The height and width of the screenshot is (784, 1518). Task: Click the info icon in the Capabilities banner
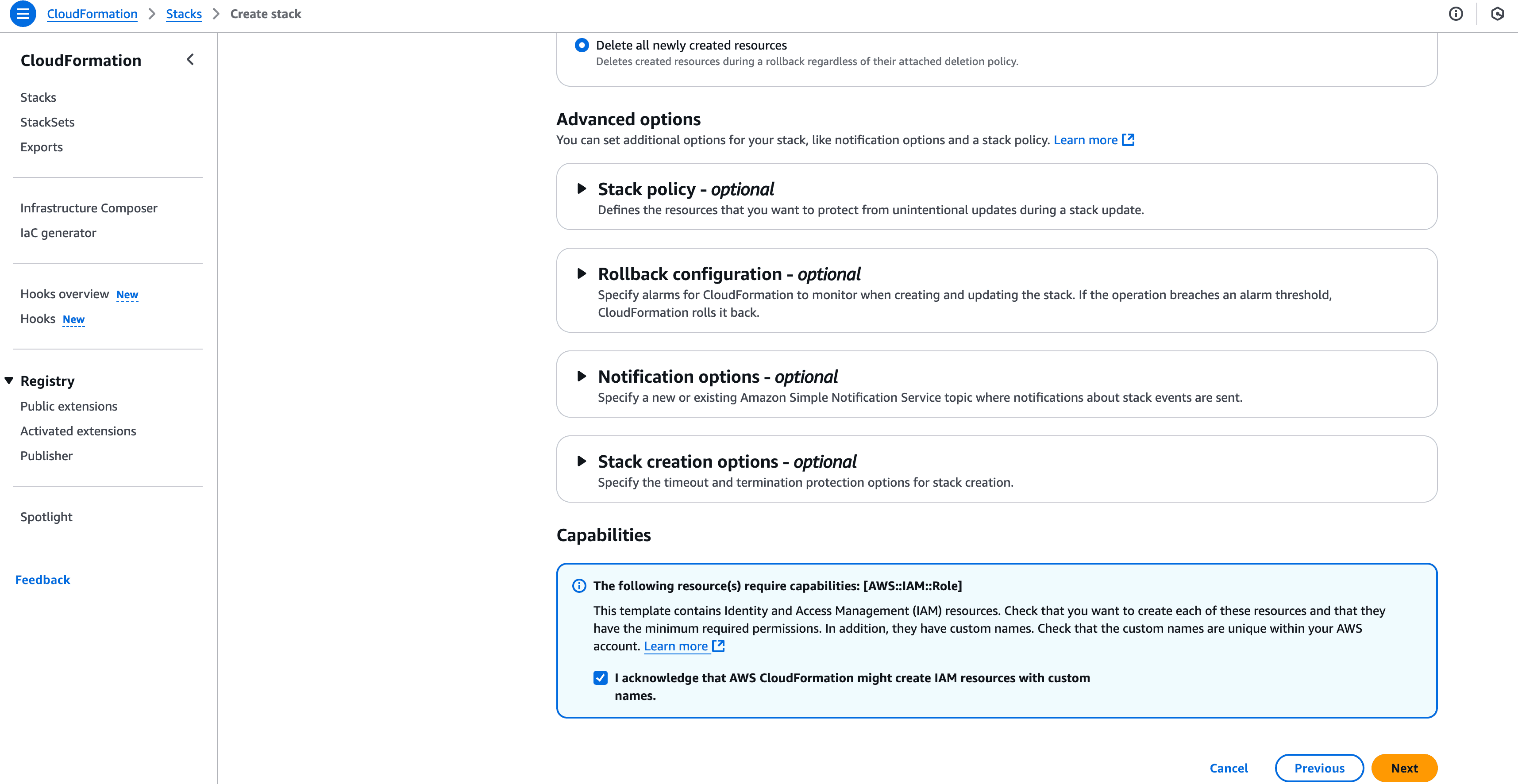[x=579, y=586]
